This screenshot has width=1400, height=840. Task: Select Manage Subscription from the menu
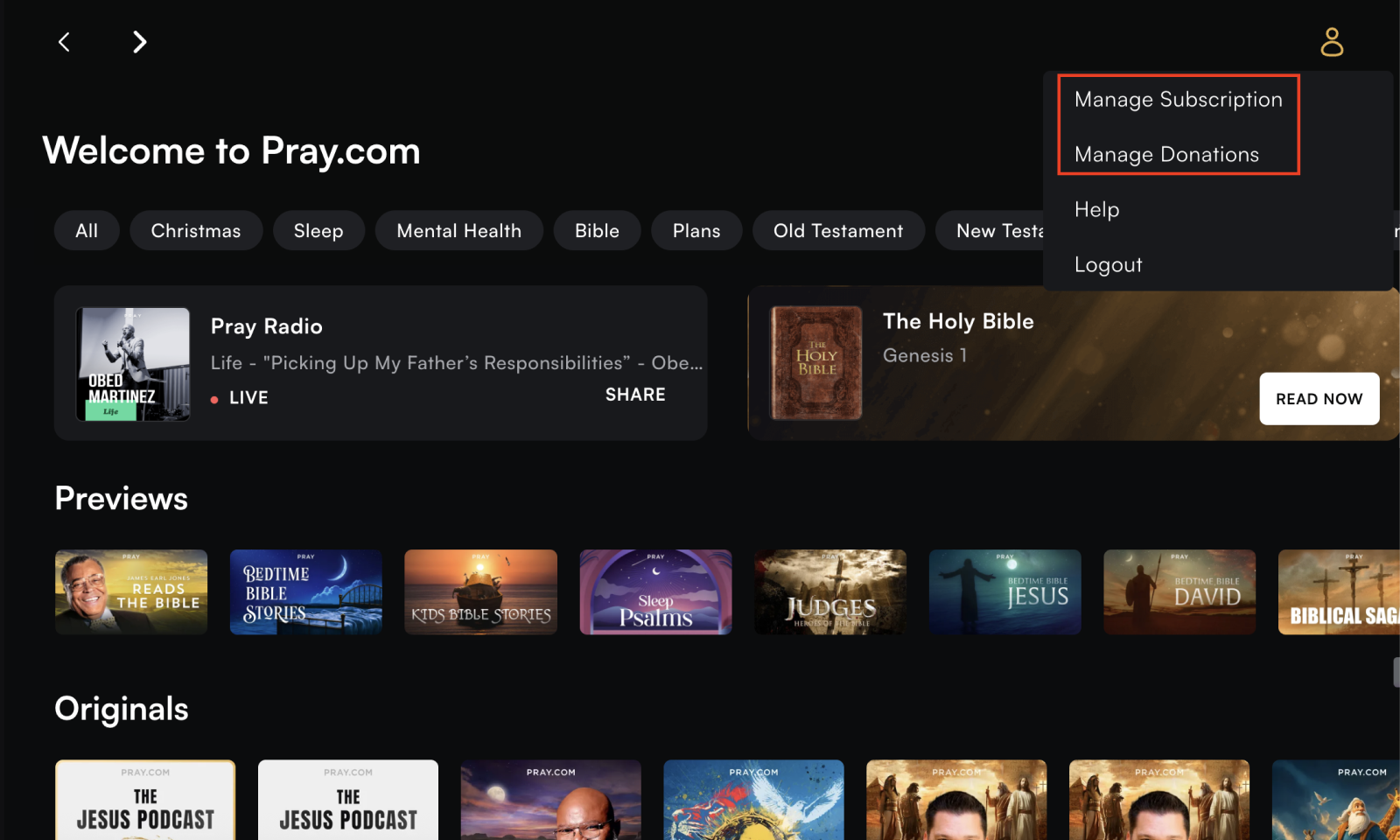(1178, 100)
